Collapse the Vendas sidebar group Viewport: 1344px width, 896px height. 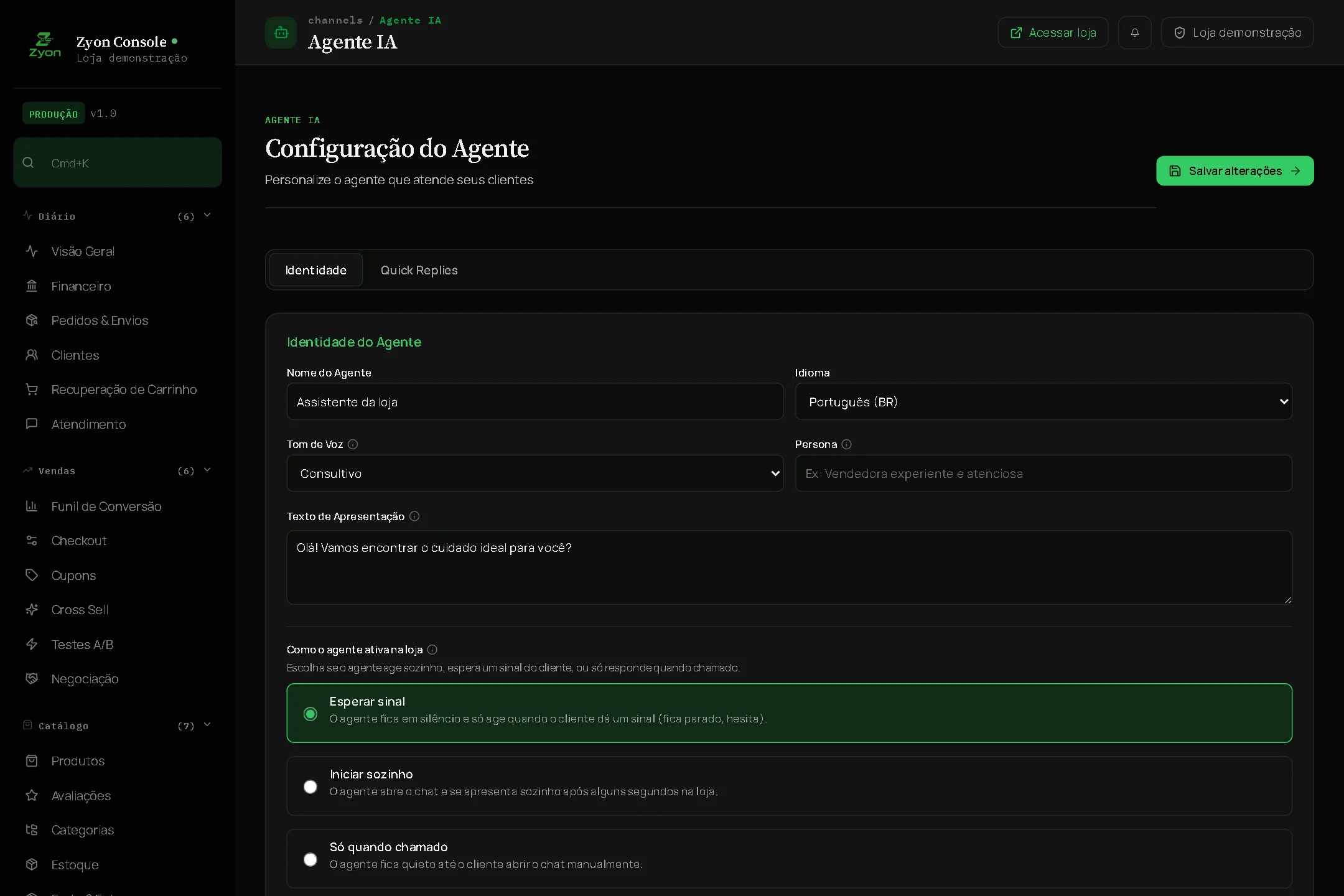[118, 470]
